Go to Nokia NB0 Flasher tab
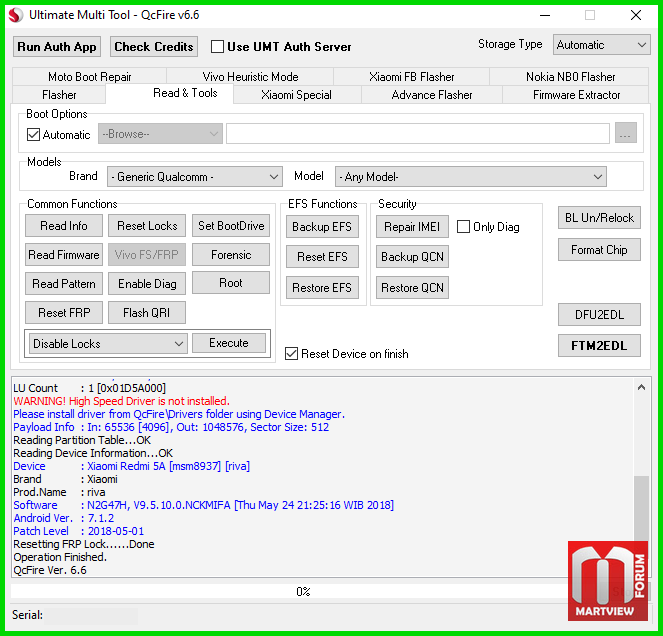This screenshot has width=663, height=636. [x=570, y=77]
